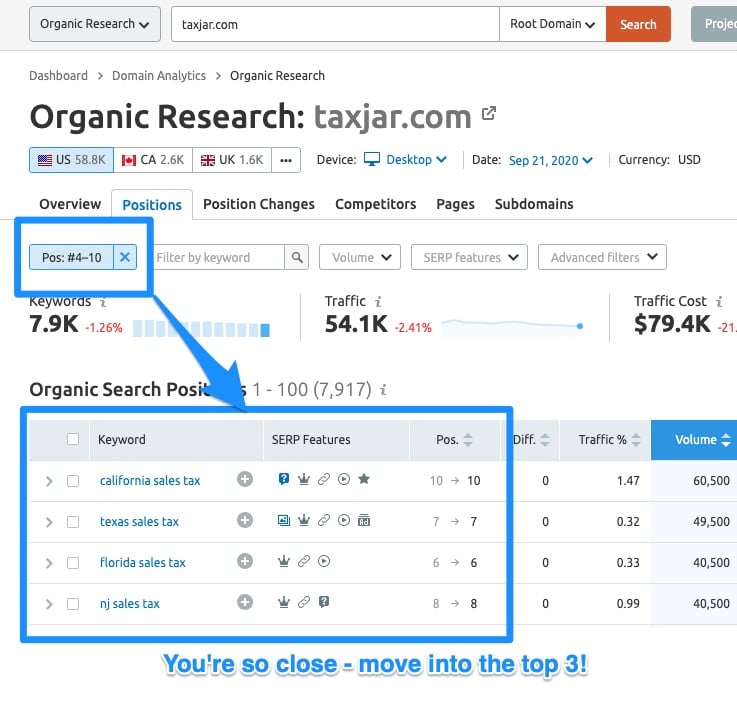The width and height of the screenshot is (737, 718).
Task: Click crown icon in texas sales tax row
Action: [x=304, y=520]
